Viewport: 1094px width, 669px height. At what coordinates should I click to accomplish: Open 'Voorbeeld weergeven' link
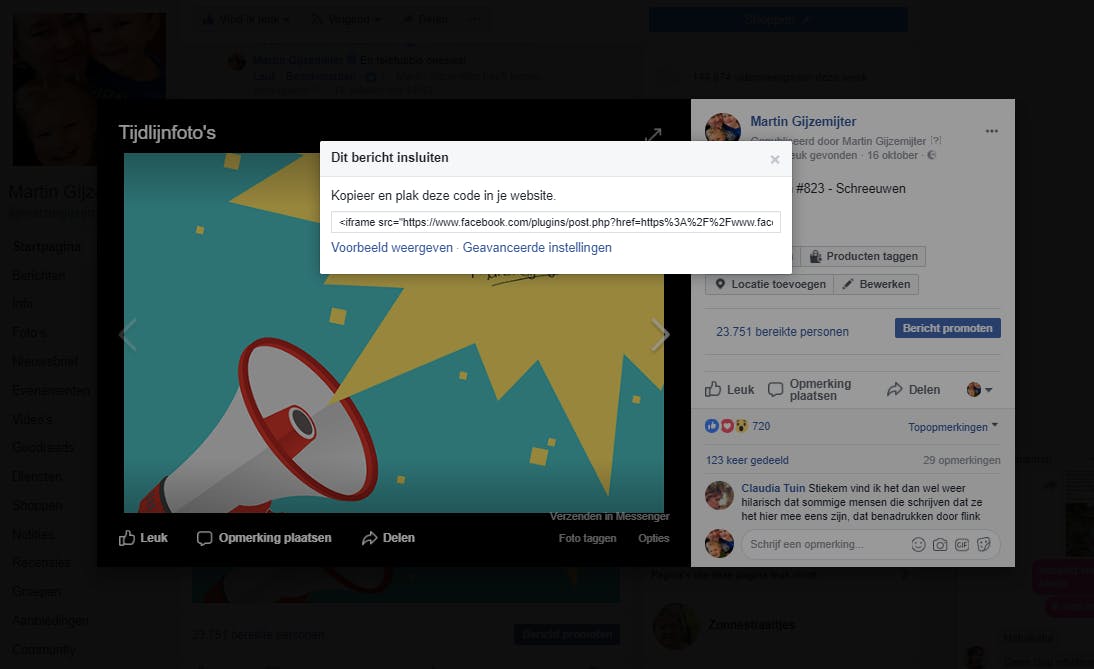click(x=391, y=248)
